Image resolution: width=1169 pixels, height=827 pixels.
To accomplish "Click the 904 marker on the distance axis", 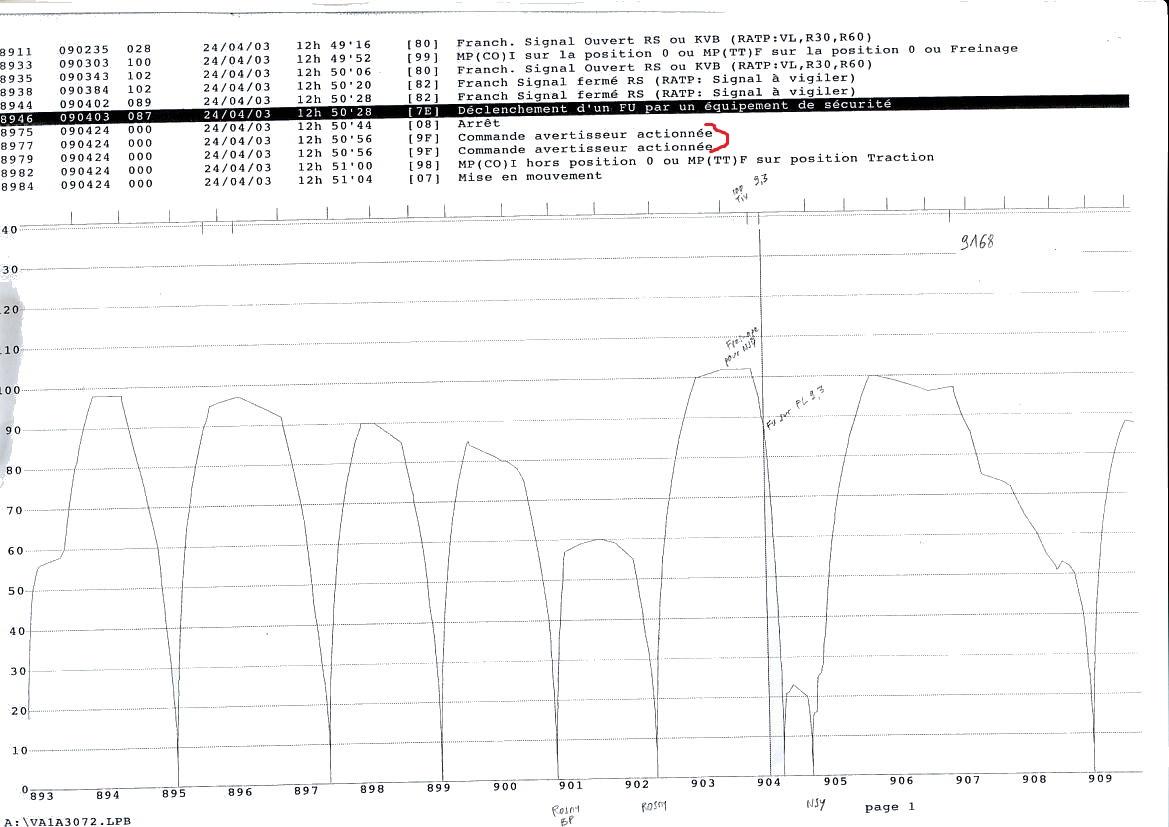I will tap(768, 784).
